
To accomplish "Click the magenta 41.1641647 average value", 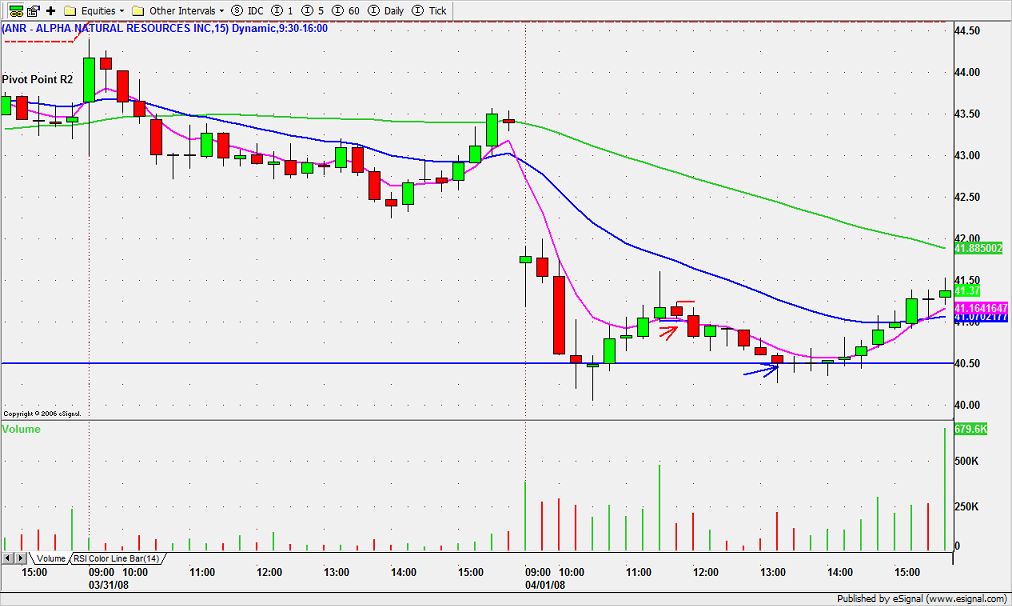I will [980, 308].
